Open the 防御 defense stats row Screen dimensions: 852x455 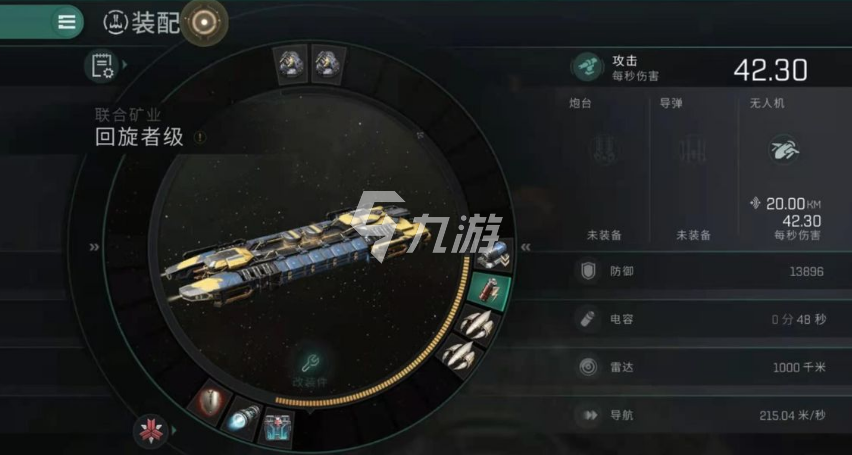(701, 271)
